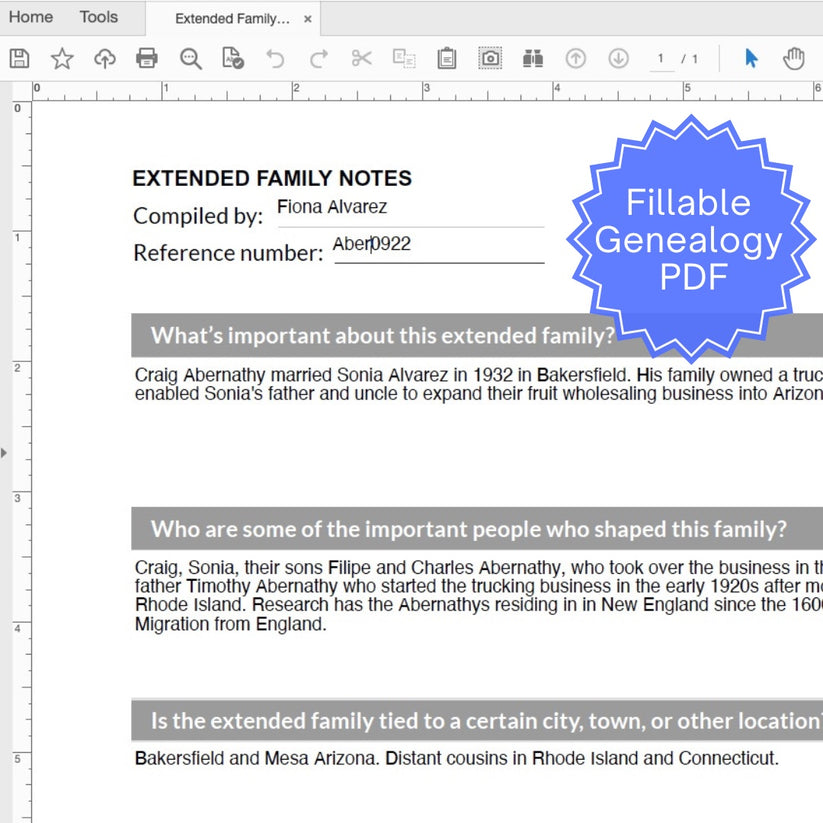Image resolution: width=823 pixels, height=823 pixels.
Task: Share the document via the cloud icon
Action: point(104,57)
